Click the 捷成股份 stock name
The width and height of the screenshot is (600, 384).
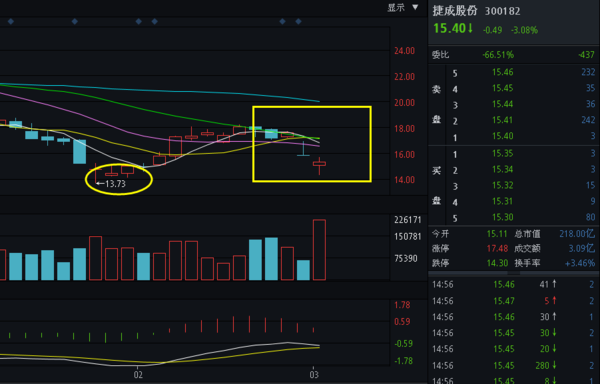(x=455, y=11)
